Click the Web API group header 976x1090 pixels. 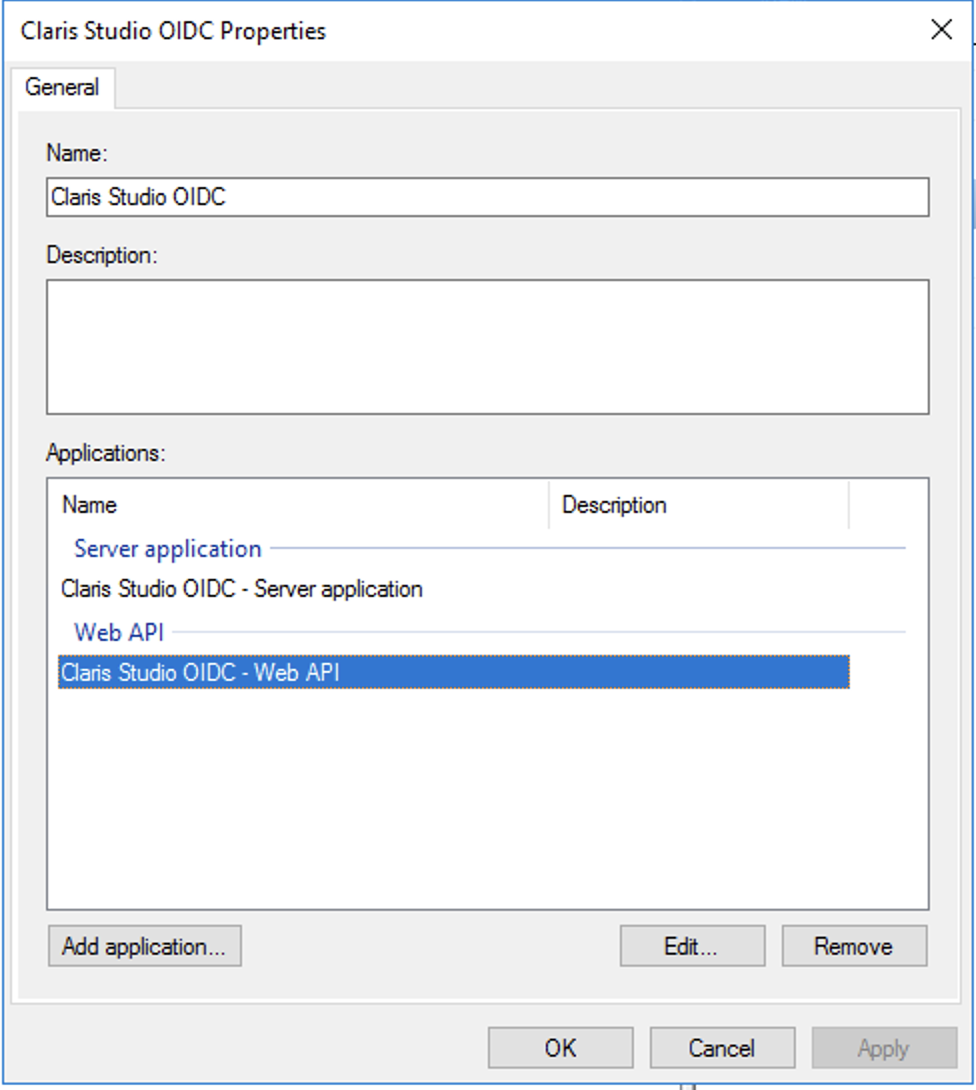[x=118, y=631]
